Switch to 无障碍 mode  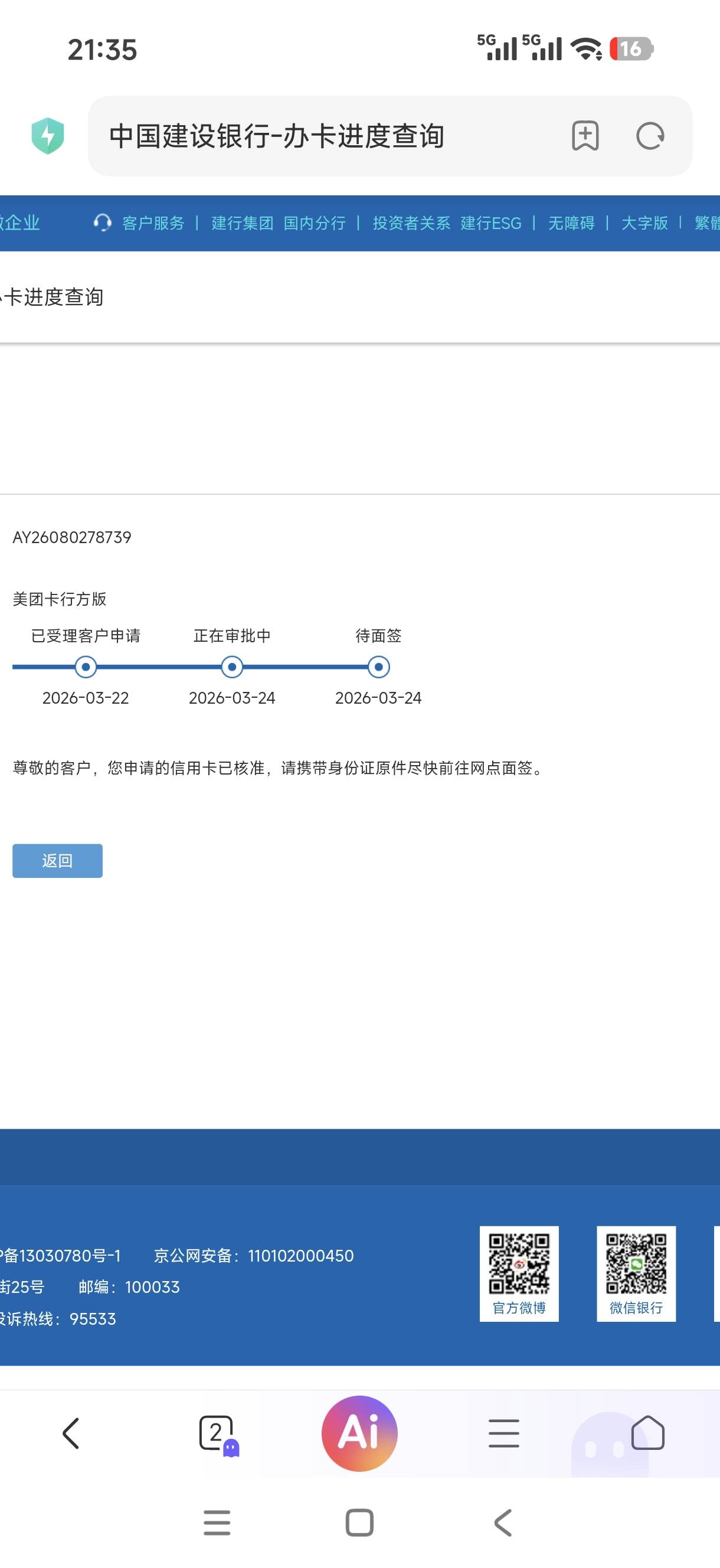coord(571,223)
